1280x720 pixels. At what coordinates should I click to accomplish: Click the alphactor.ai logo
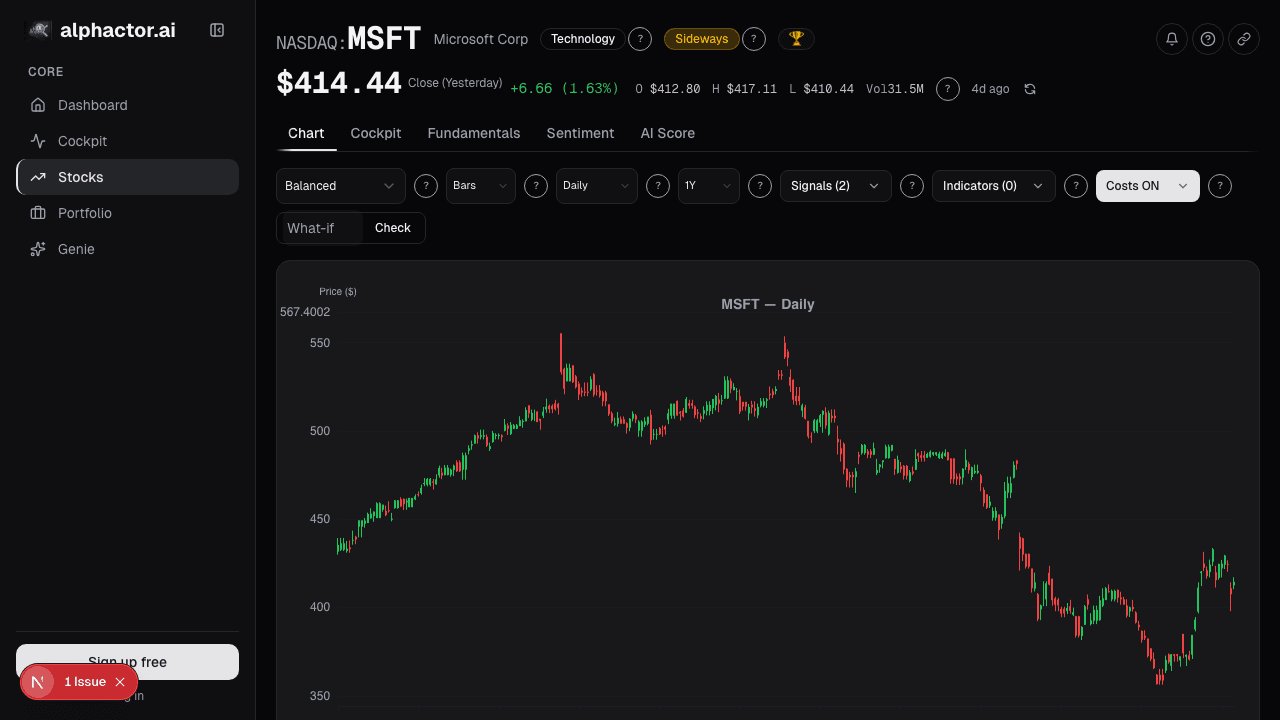tap(100, 30)
